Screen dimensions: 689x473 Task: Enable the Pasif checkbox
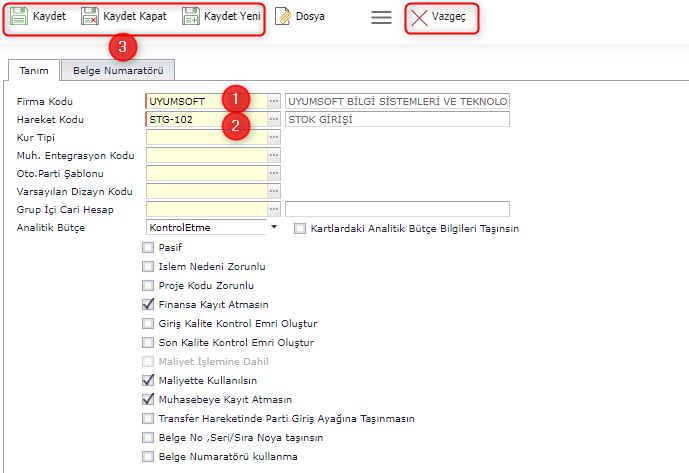[x=149, y=247]
